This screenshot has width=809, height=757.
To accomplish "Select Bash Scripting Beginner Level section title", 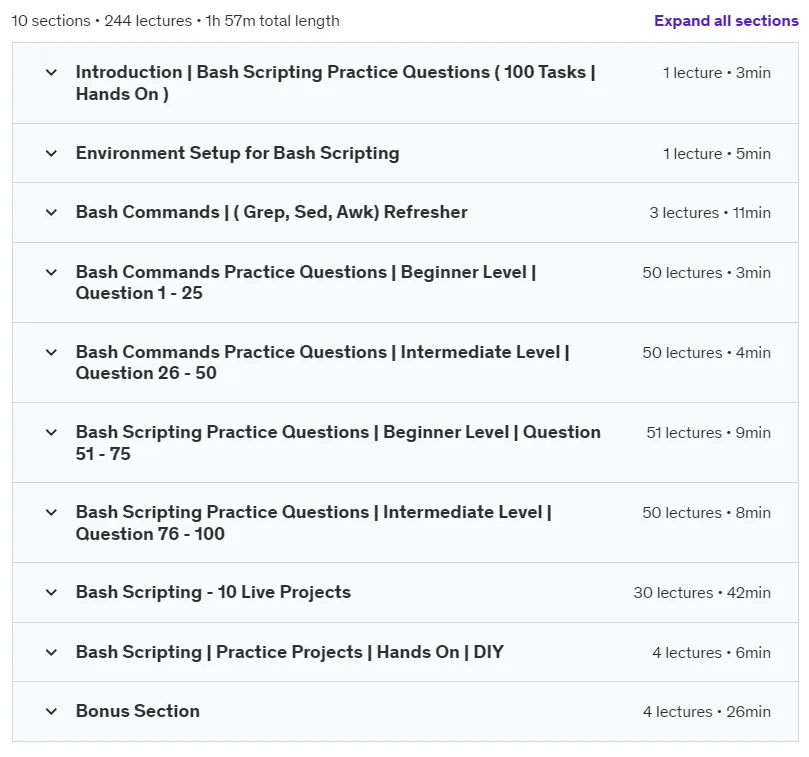I will click(338, 443).
